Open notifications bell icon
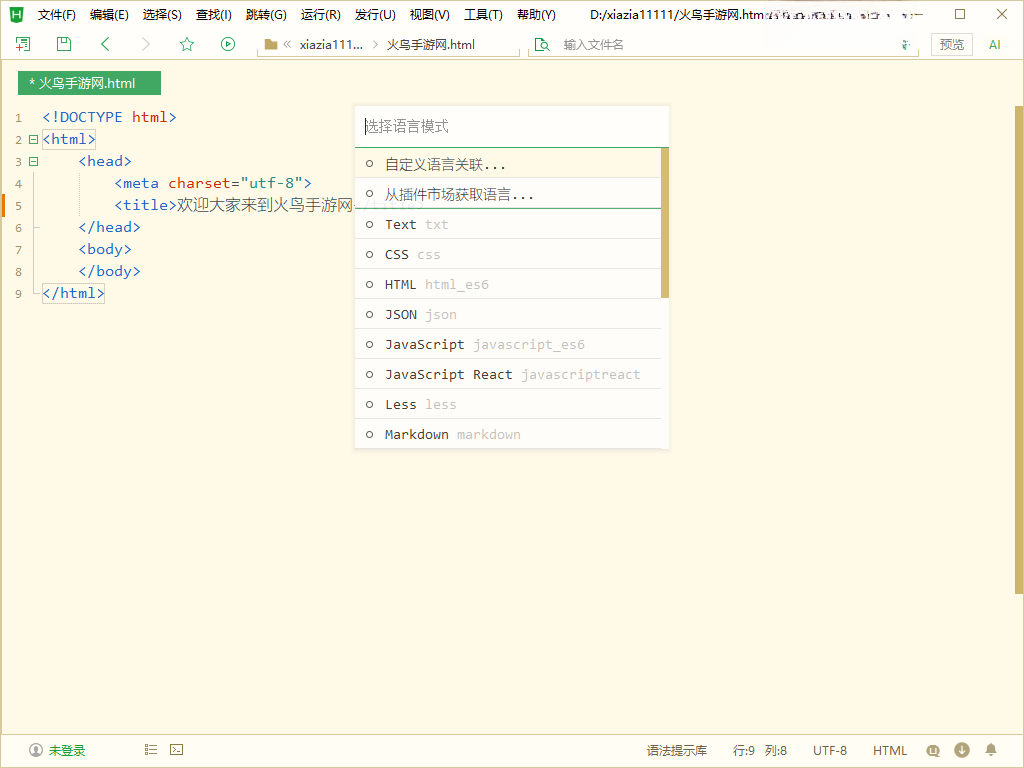Screen dimensions: 1024x768 coord(991,750)
